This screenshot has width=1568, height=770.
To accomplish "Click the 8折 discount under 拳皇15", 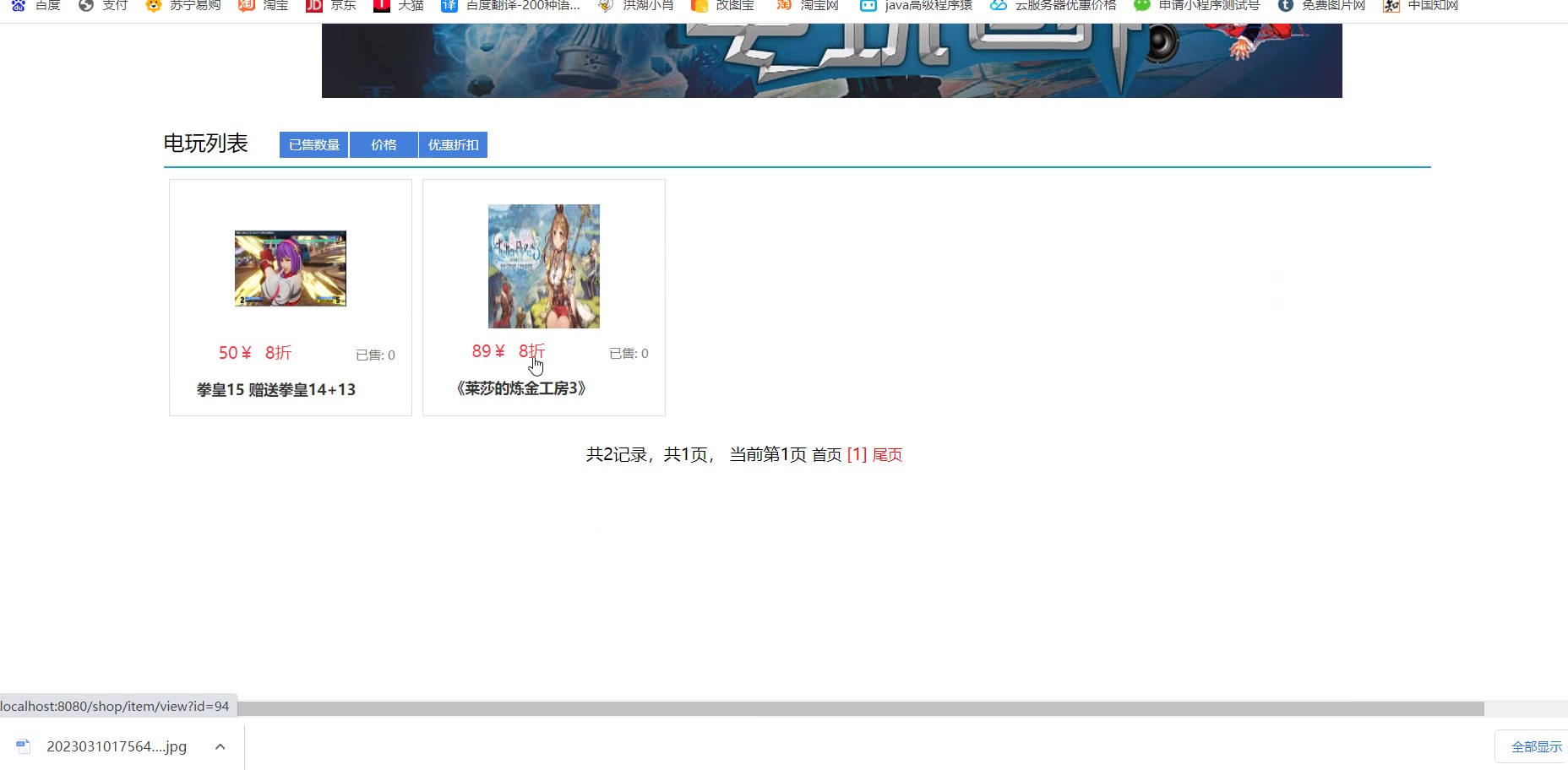I will pyautogui.click(x=278, y=353).
